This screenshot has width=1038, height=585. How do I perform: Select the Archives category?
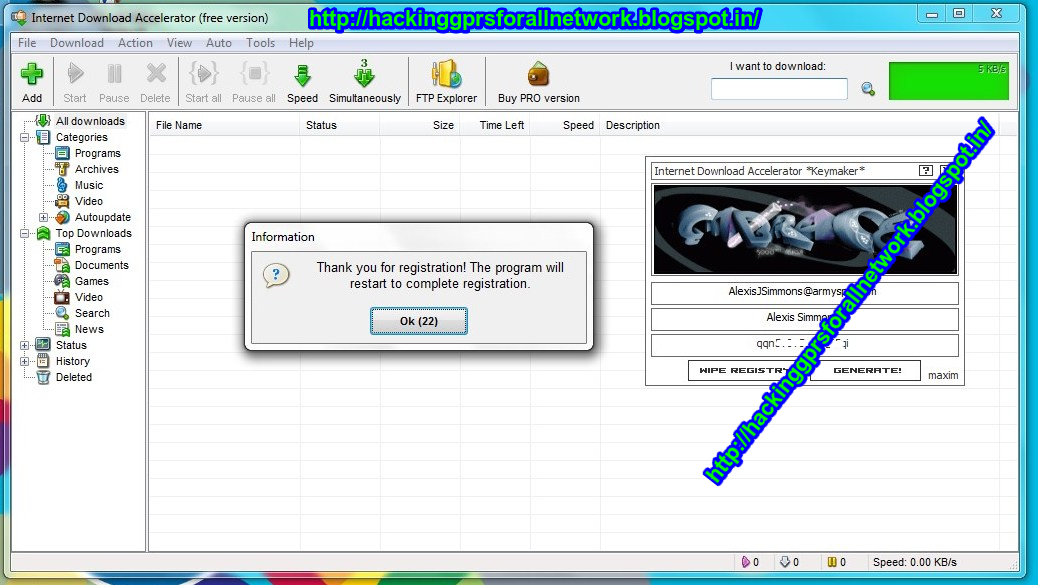pyautogui.click(x=97, y=169)
